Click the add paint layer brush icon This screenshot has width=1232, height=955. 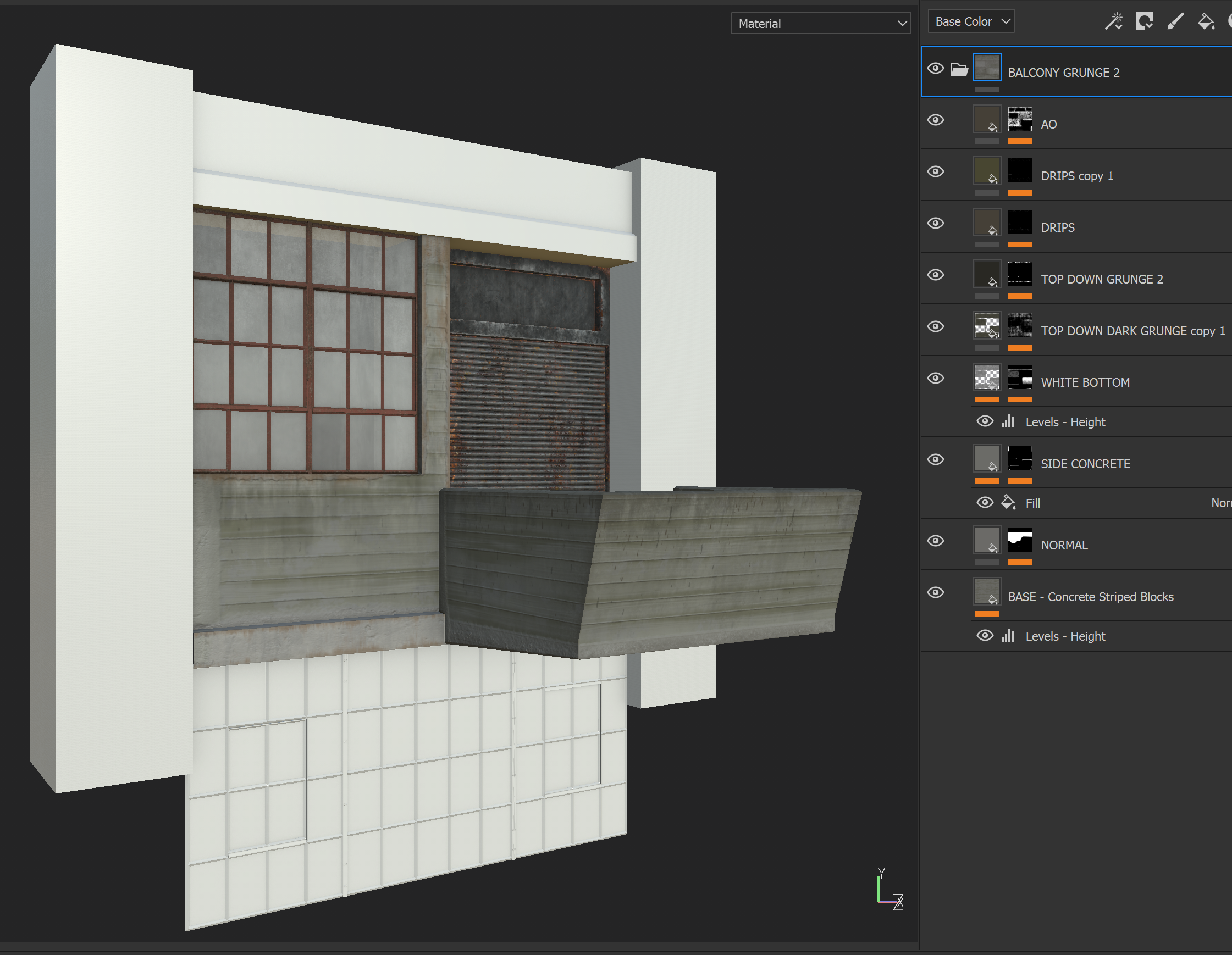(1175, 21)
